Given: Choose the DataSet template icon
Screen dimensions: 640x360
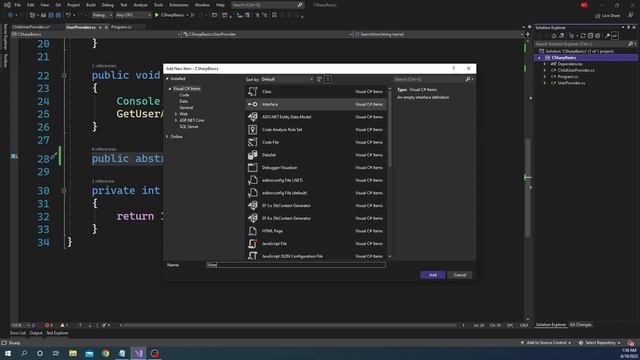Looking at the screenshot, I should tap(253, 155).
